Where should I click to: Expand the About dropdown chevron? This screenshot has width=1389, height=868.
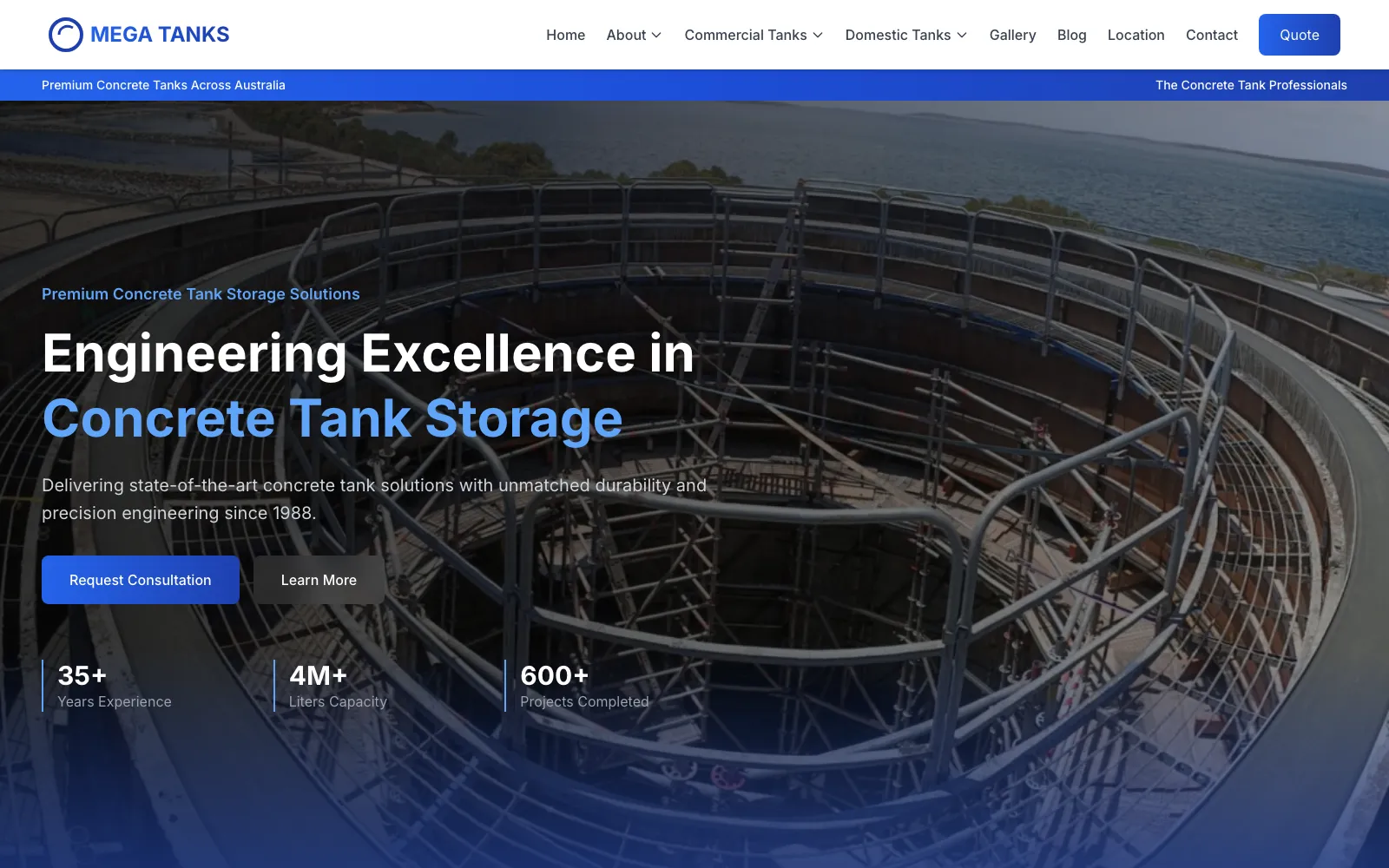[656, 35]
